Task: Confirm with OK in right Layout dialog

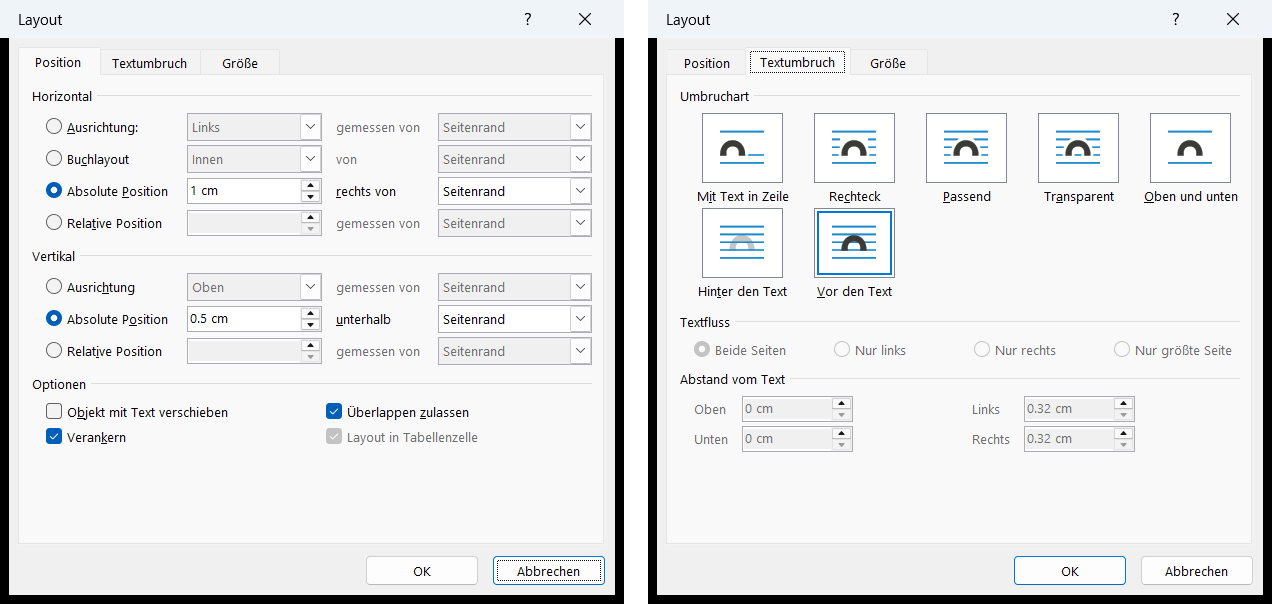Action: (1070, 571)
